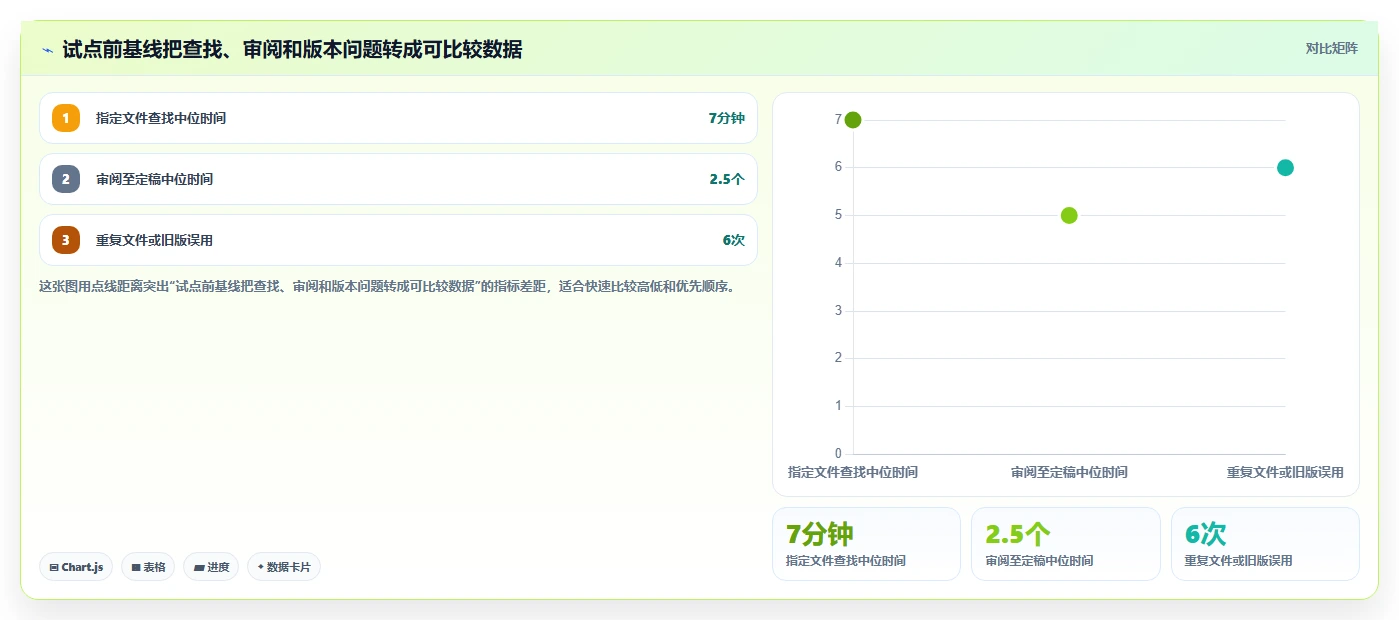Click the description paragraph starting 这张图用点线距离
This screenshot has height=620, width=1399.
point(390,287)
